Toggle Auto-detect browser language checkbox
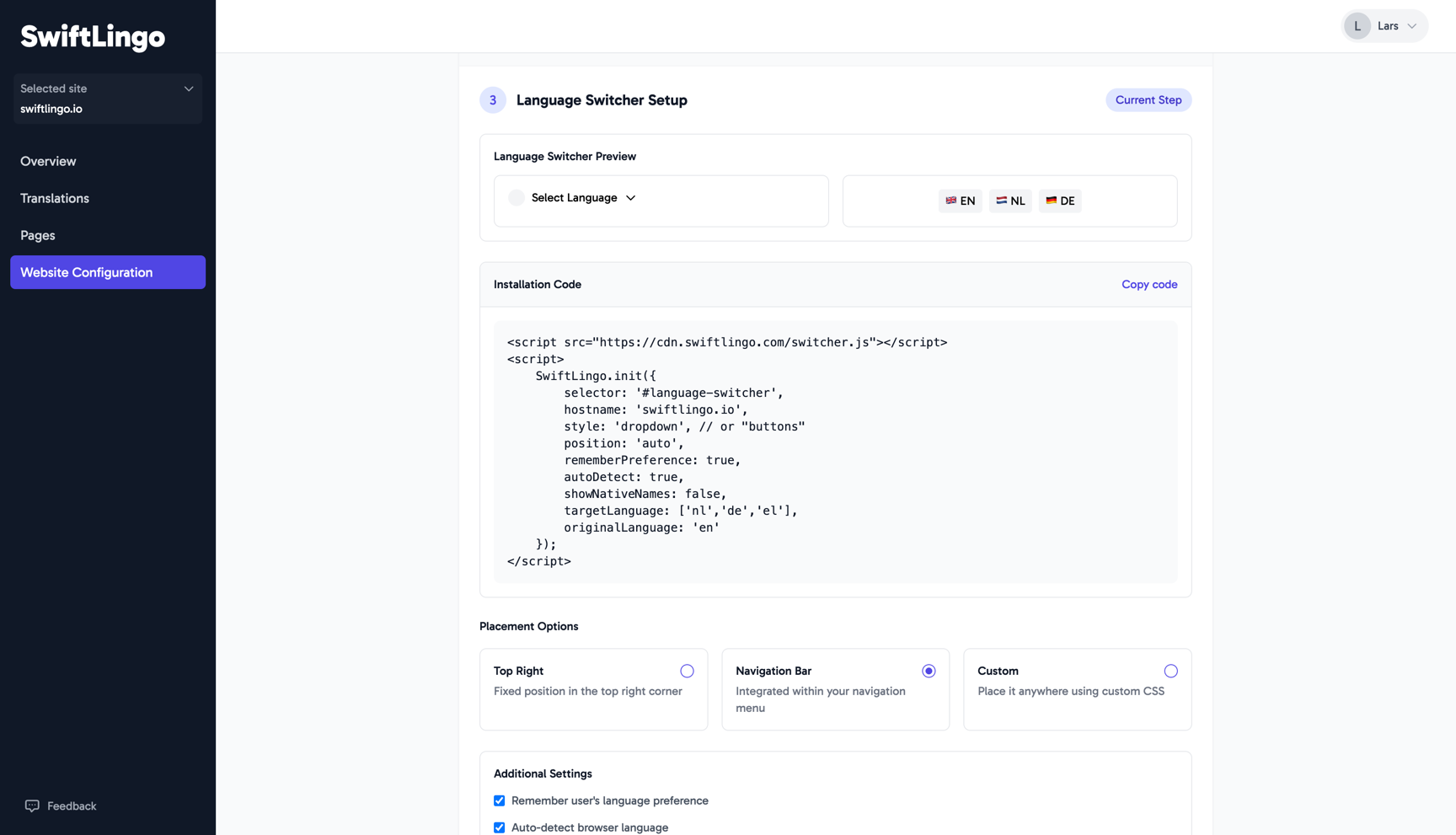 pos(500,828)
